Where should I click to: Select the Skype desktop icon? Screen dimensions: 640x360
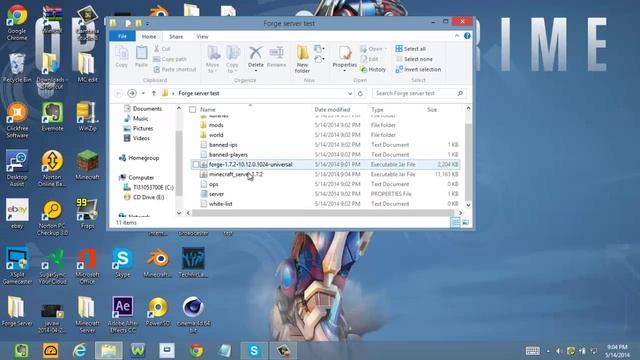pyautogui.click(x=122, y=262)
